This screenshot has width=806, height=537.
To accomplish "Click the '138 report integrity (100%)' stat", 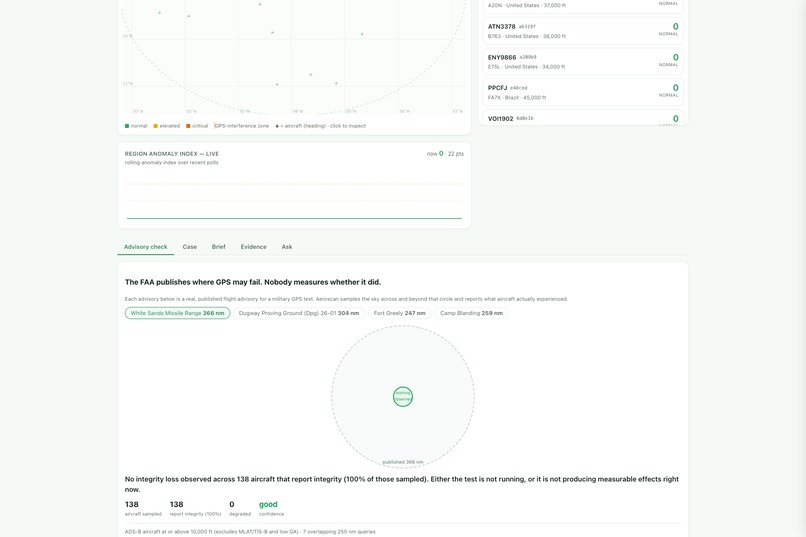I will [x=195, y=508].
